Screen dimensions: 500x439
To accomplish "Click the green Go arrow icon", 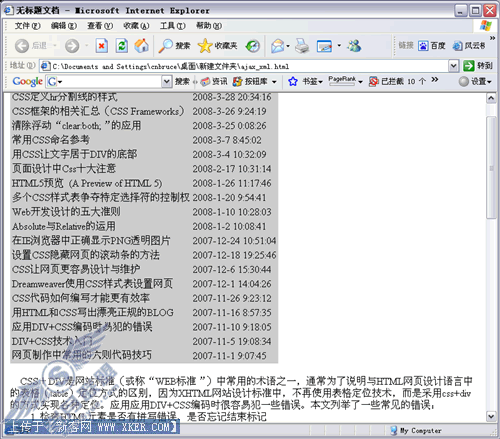I will pyautogui.click(x=469, y=66).
